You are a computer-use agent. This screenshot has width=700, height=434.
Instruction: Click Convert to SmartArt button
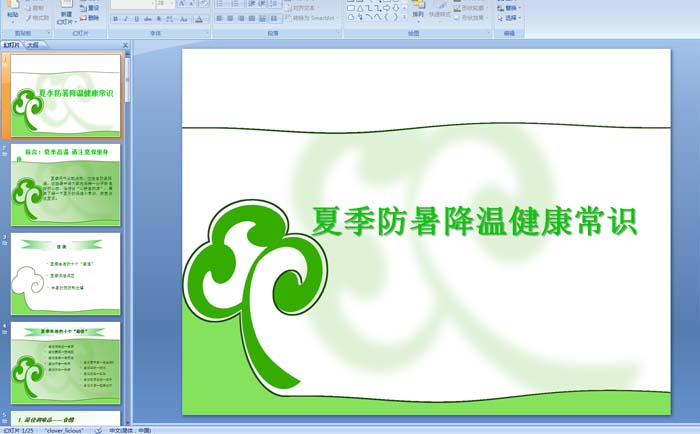[x=311, y=18]
